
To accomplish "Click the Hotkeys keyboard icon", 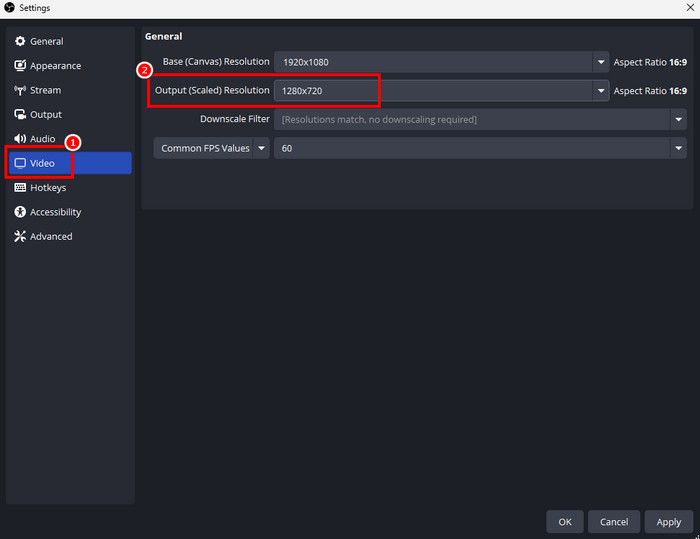I will point(20,188).
